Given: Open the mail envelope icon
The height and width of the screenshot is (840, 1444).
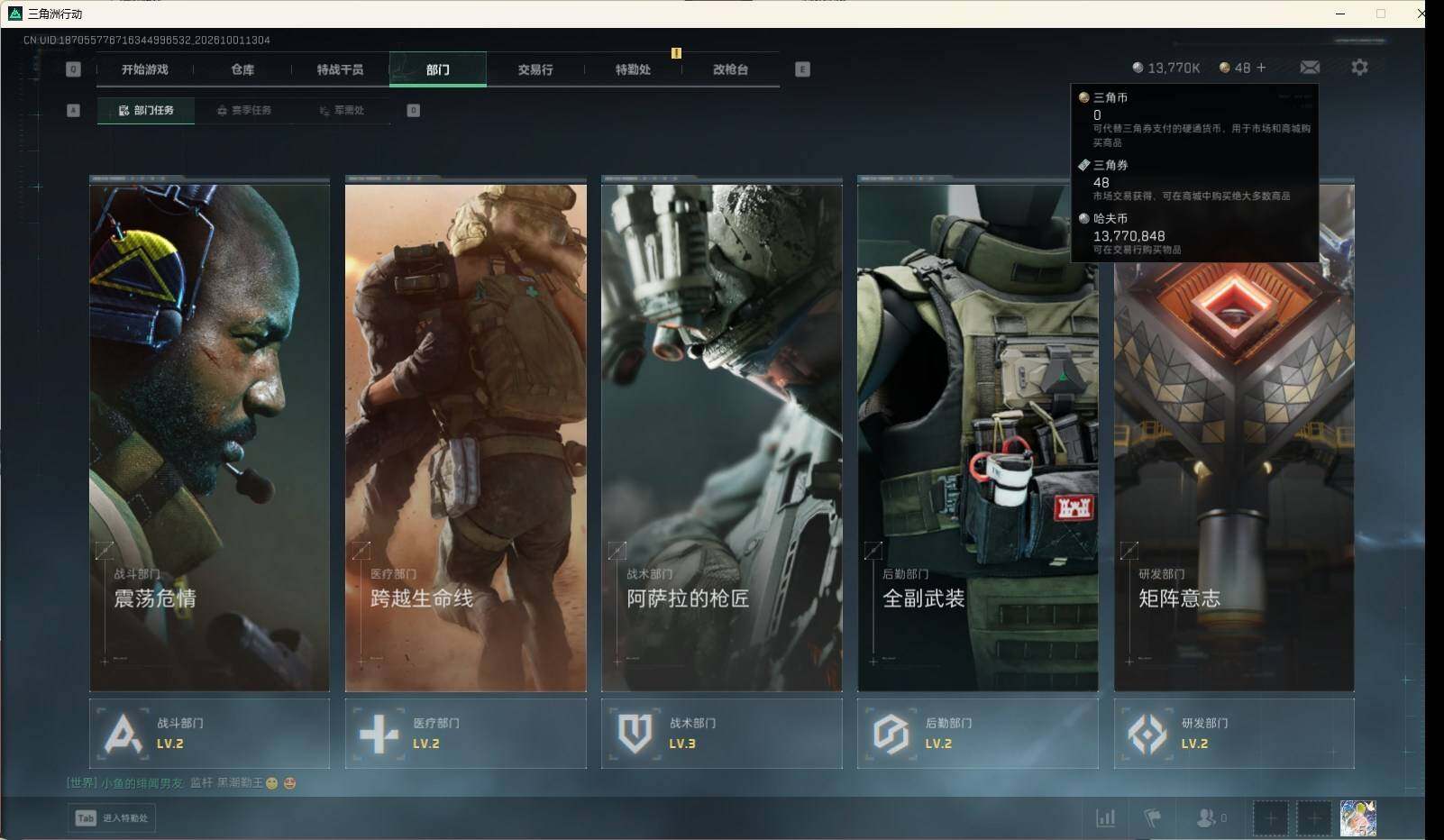Looking at the screenshot, I should 1310,68.
